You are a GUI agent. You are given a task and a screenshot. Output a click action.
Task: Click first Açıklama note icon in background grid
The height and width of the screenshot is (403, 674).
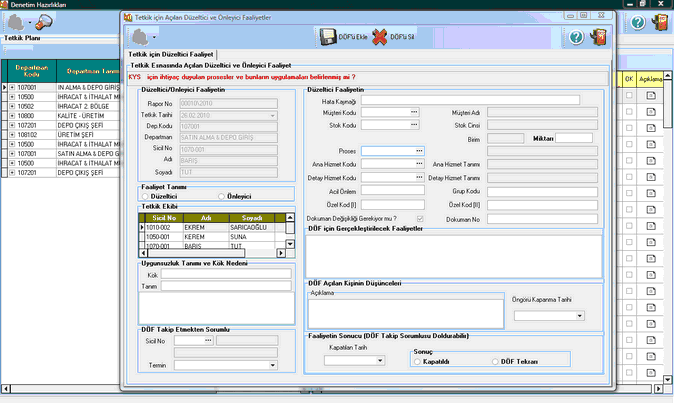click(x=651, y=95)
